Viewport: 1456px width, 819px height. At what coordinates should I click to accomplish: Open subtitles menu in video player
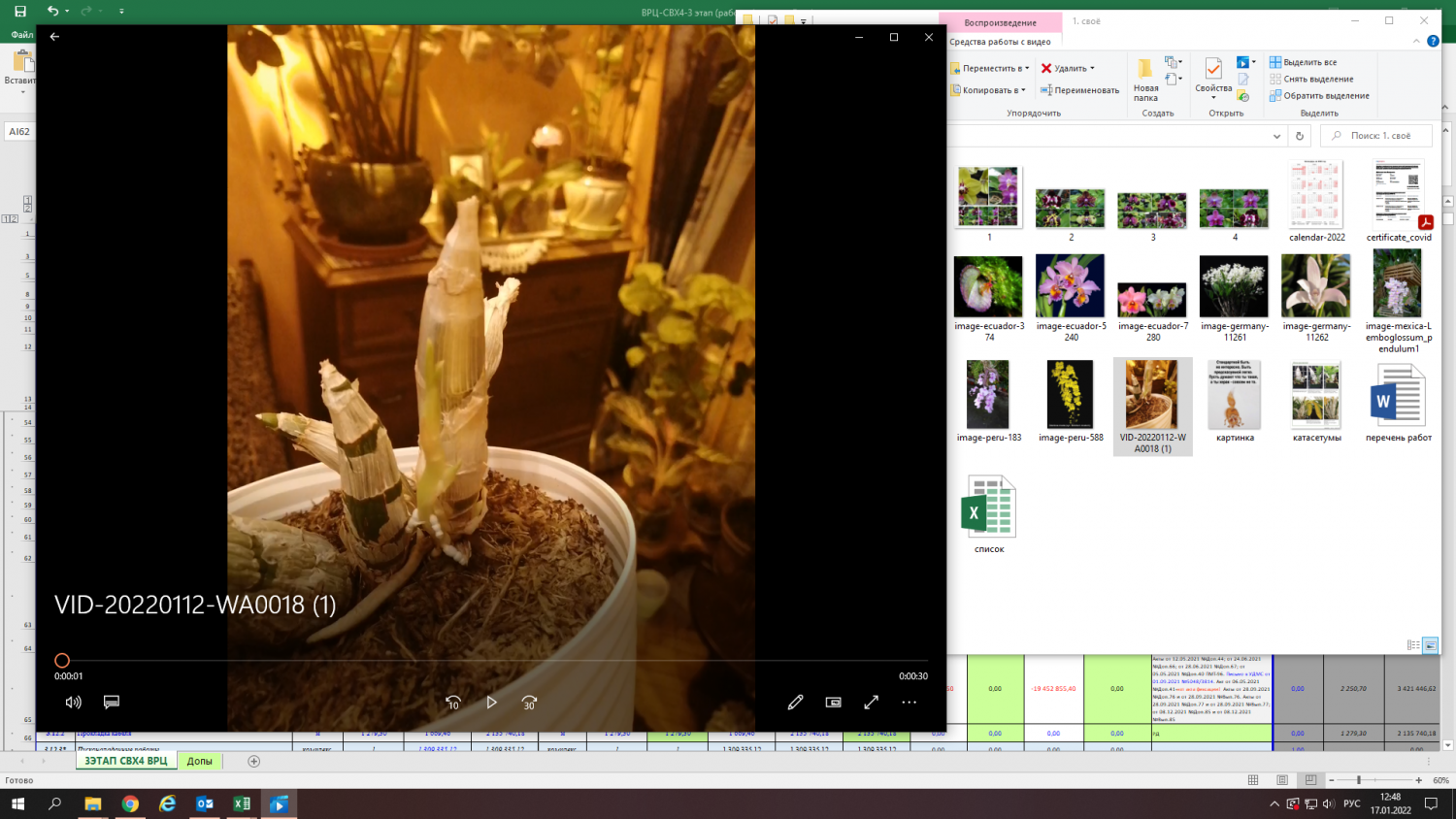click(112, 702)
